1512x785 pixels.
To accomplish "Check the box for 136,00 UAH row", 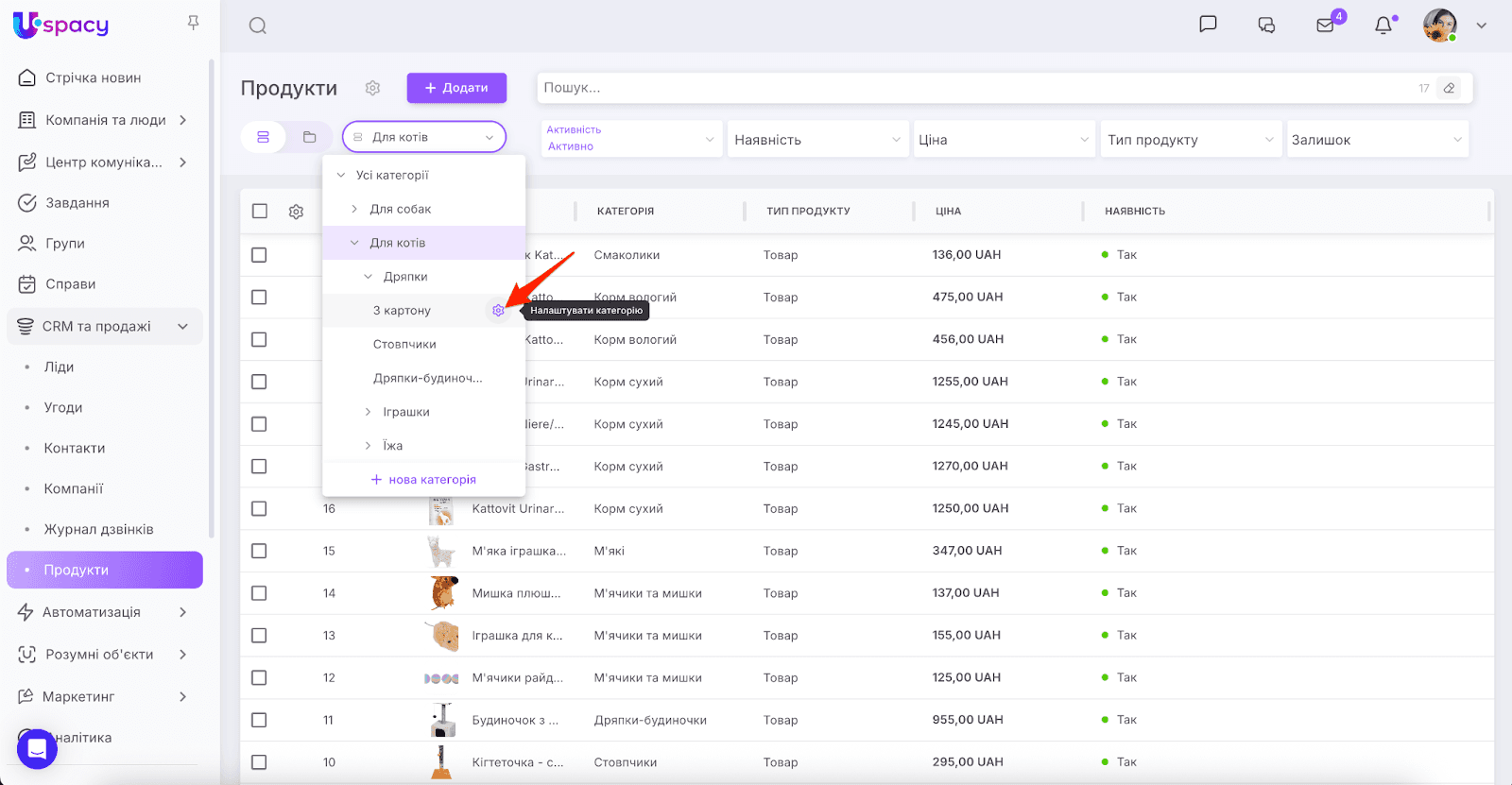I will pyautogui.click(x=260, y=255).
